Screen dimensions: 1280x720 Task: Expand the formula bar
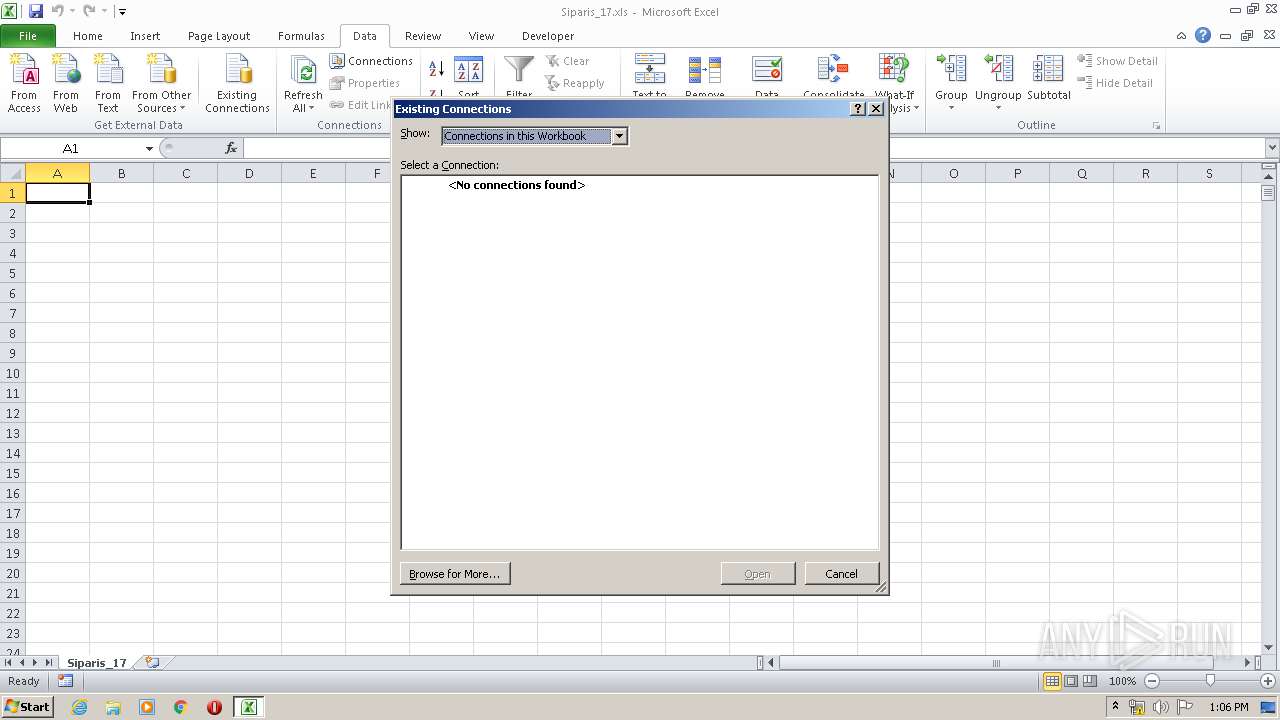pyautogui.click(x=1271, y=148)
